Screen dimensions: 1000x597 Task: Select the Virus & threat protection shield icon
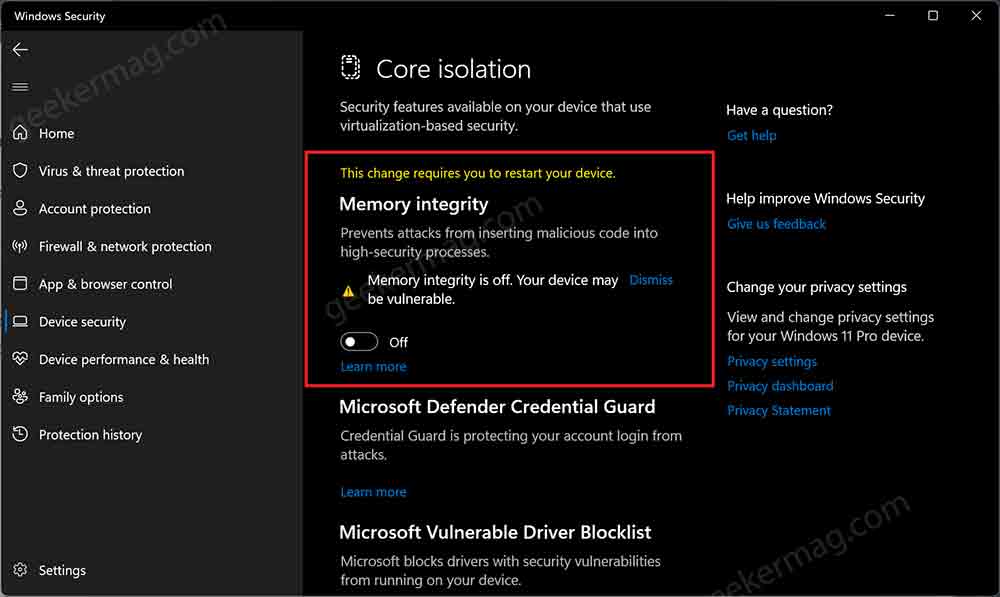(x=20, y=170)
